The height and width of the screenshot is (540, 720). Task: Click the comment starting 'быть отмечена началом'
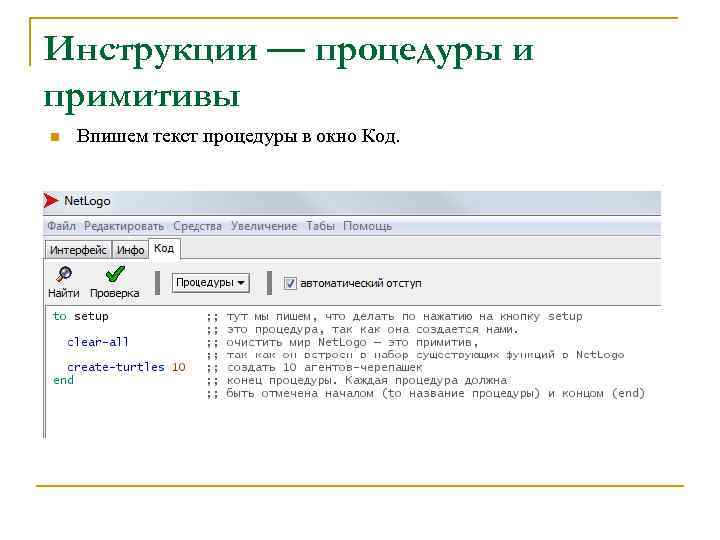pos(426,394)
